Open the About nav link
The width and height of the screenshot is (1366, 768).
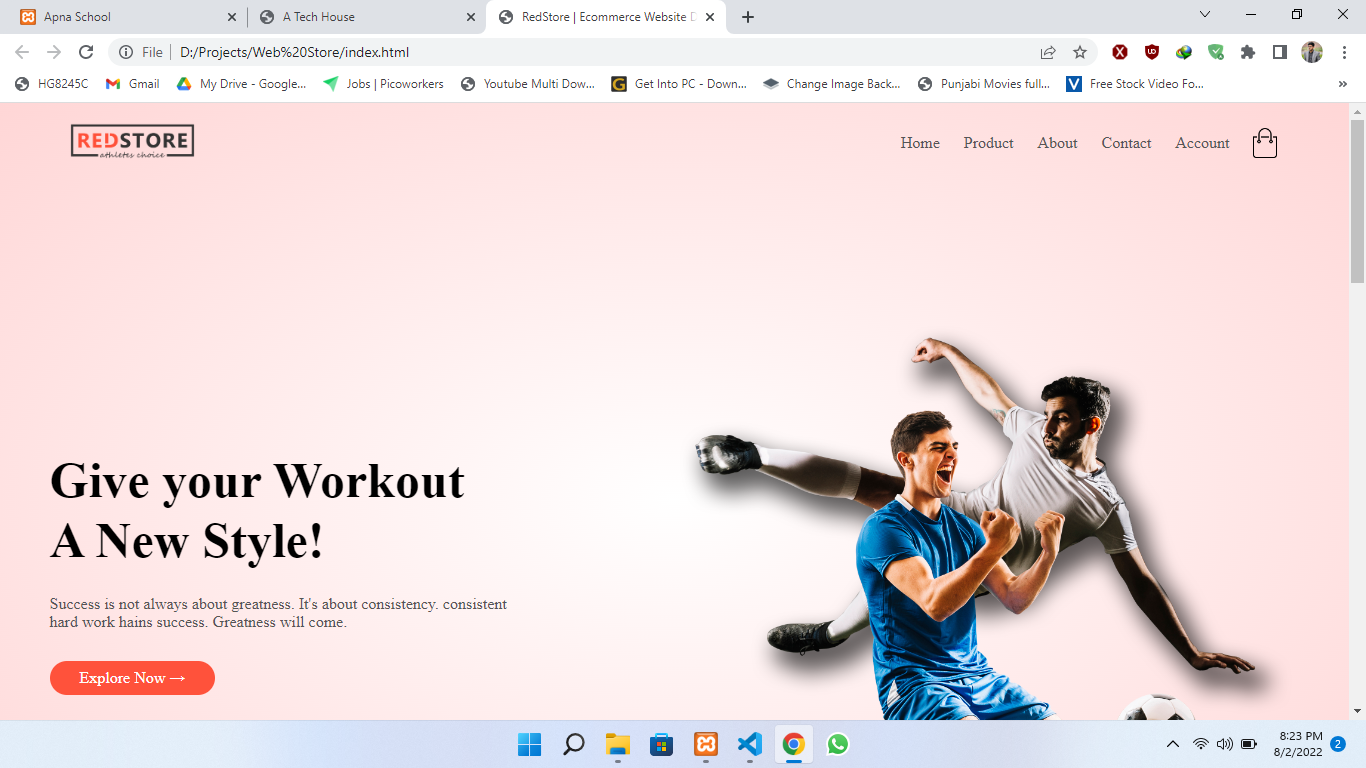tap(1057, 143)
